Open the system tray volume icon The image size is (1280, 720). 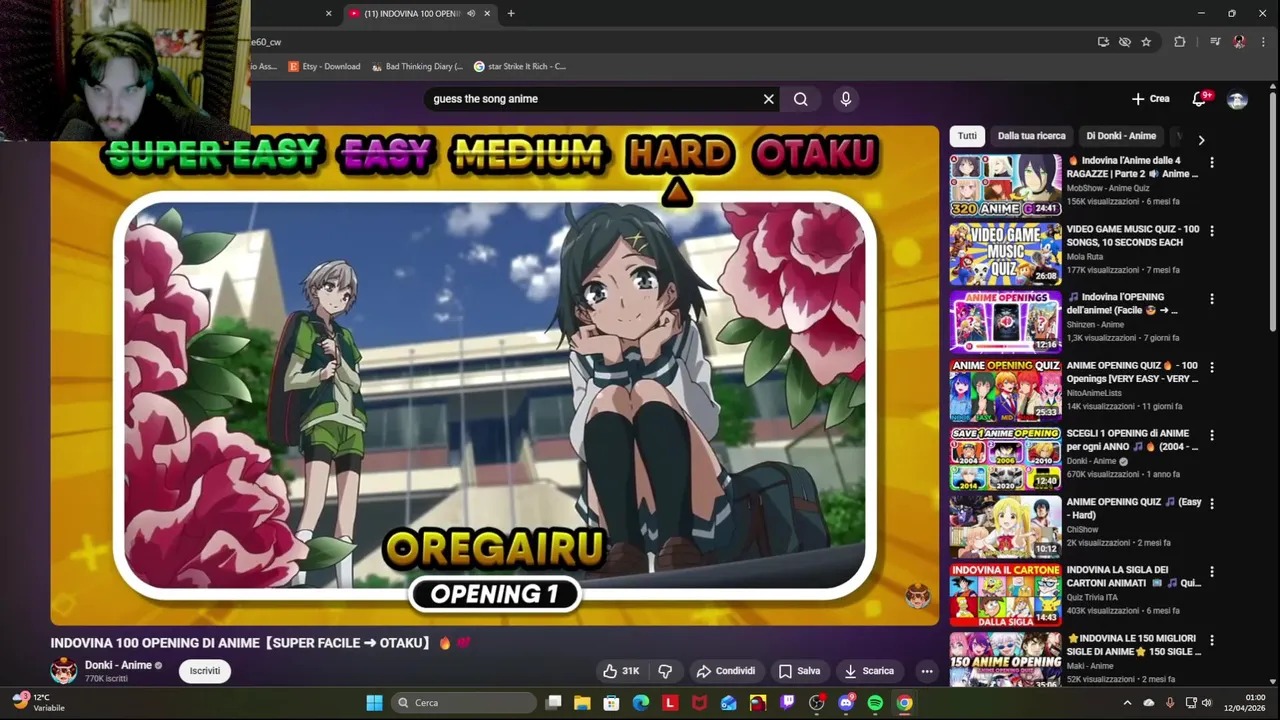coord(1206,703)
